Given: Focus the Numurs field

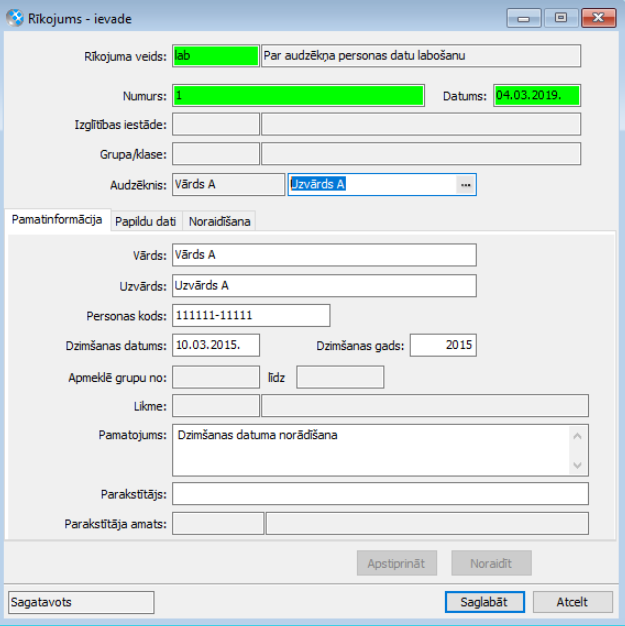Looking at the screenshot, I should [298, 96].
